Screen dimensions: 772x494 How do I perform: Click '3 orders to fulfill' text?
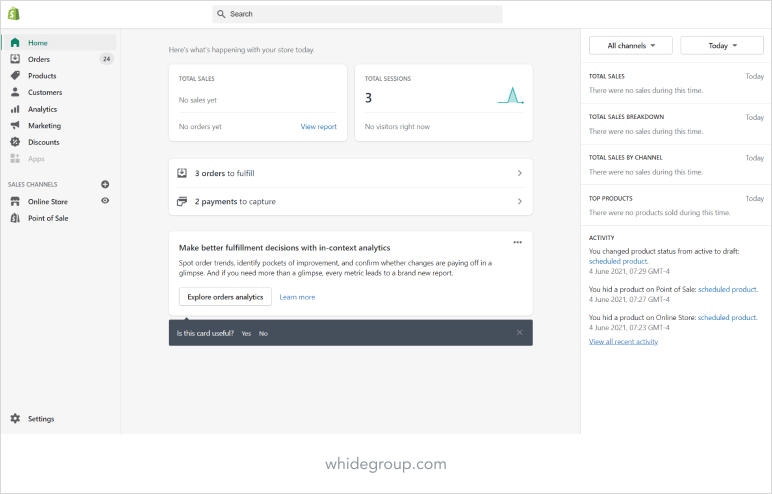click(x=225, y=173)
